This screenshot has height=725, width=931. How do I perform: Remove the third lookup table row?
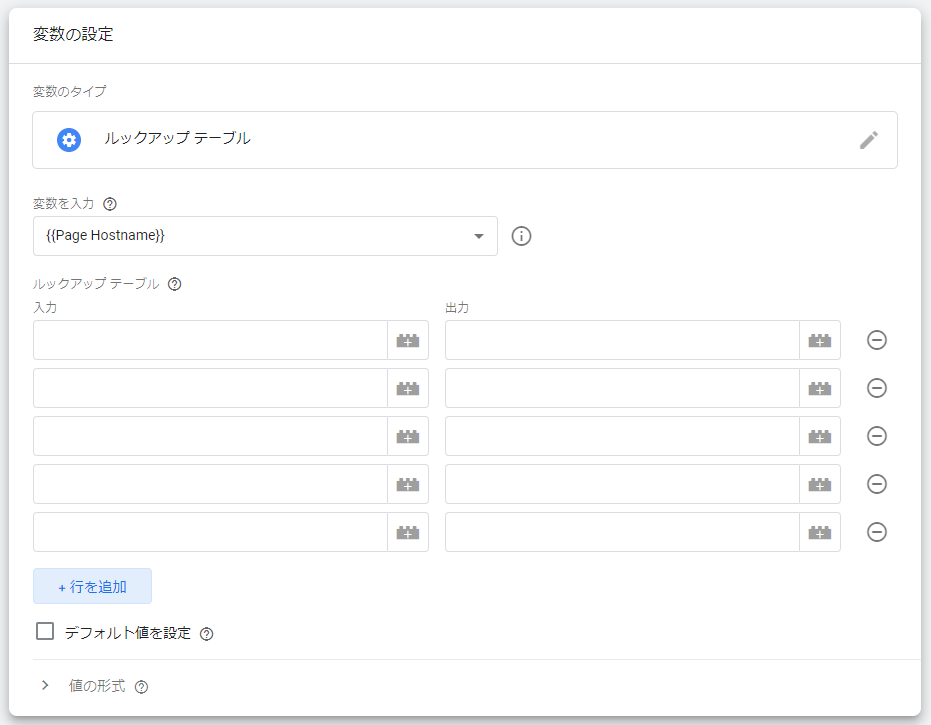click(877, 436)
